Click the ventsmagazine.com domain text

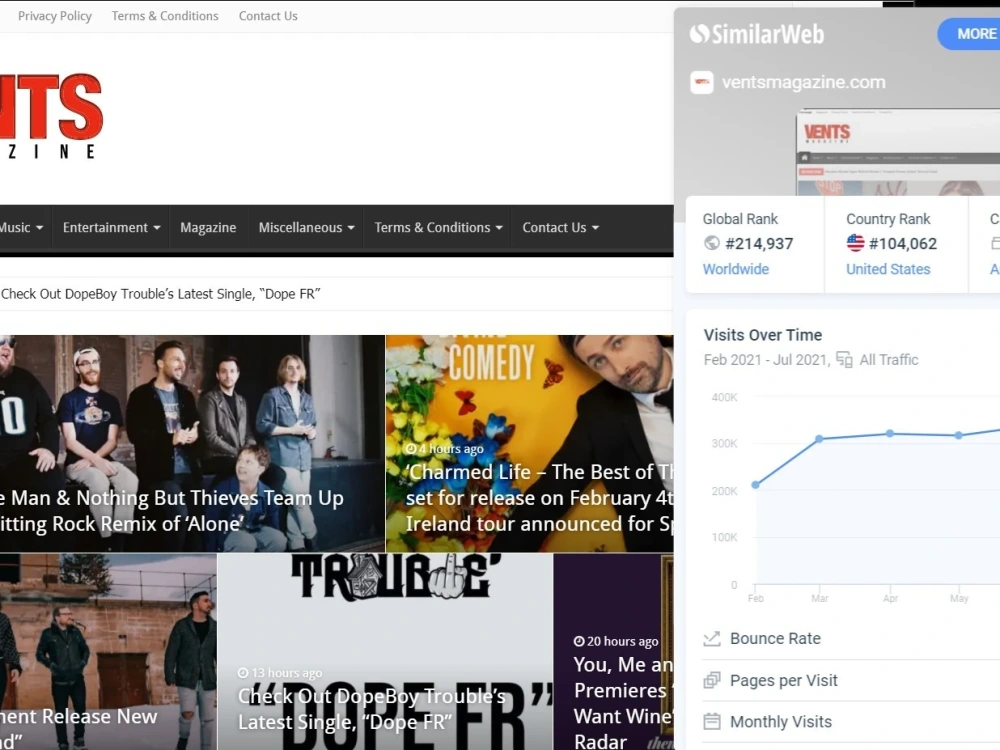[804, 82]
